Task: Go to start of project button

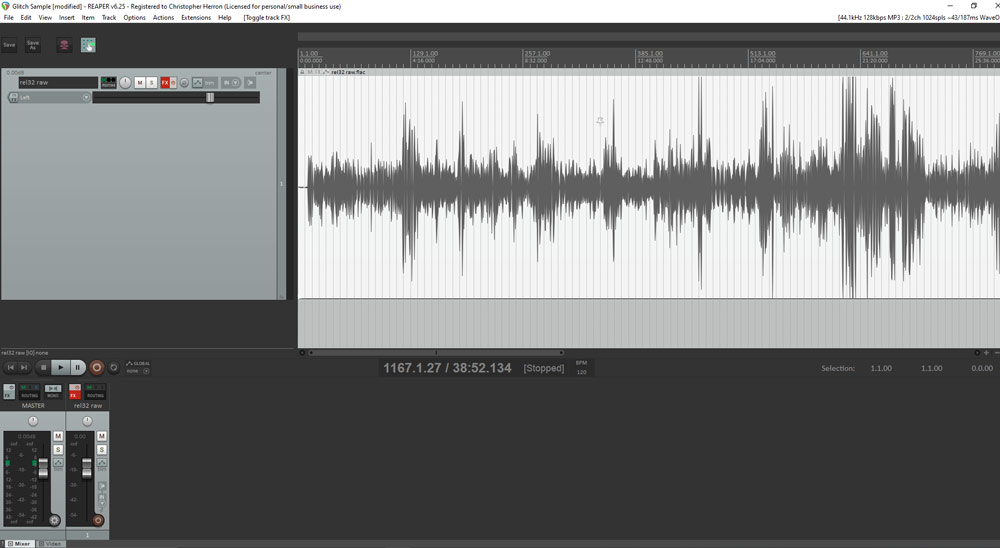Action: coord(11,368)
